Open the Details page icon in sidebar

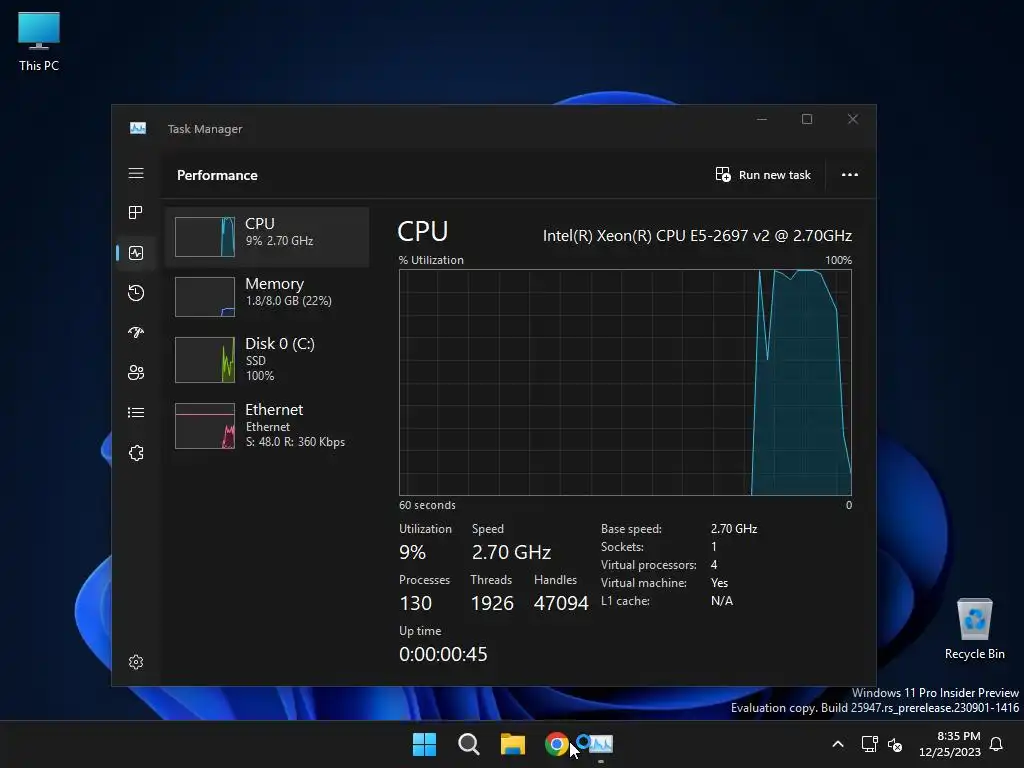(136, 412)
